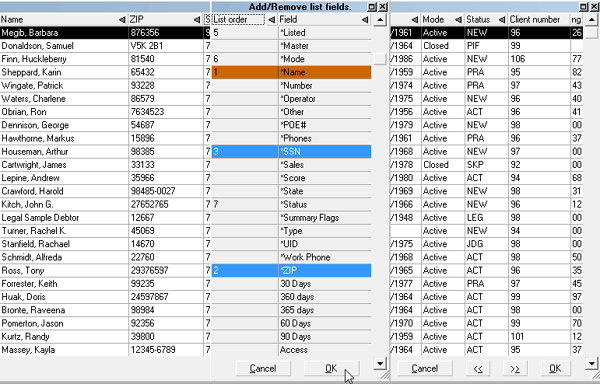This screenshot has height=384, width=600.
Task: Click scroll-up arrow in Add/Remove list fields dialog
Action: click(x=380, y=20)
